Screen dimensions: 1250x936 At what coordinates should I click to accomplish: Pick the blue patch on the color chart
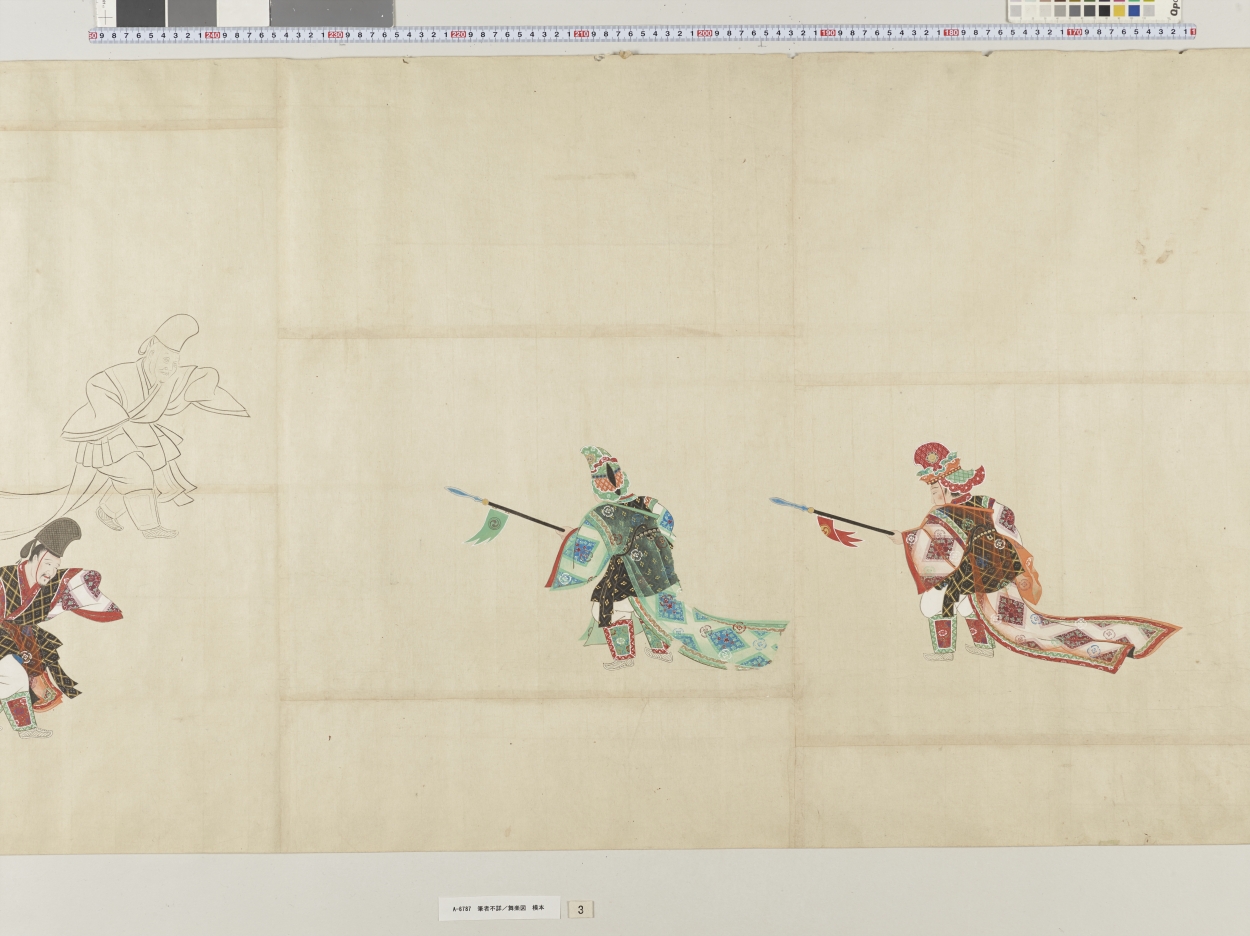click(1133, 11)
